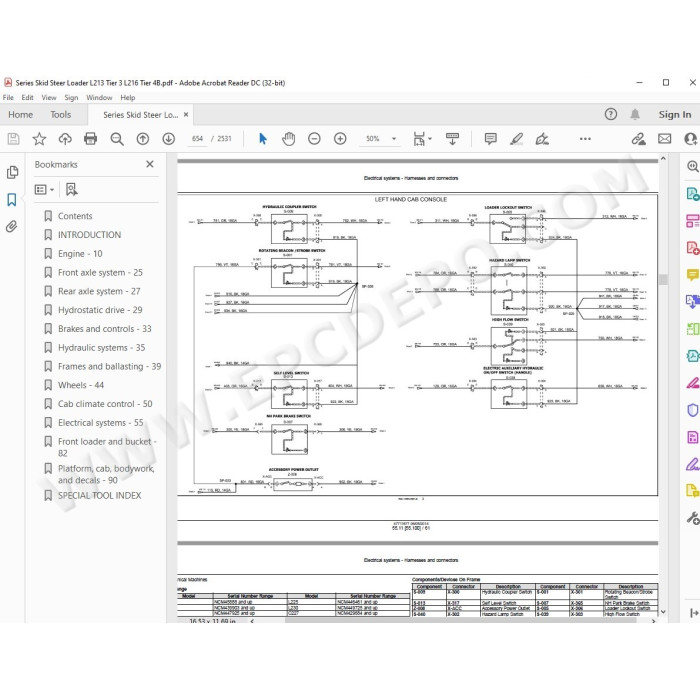Upload the file to cloud
The width and height of the screenshot is (700, 700).
[x=65, y=139]
